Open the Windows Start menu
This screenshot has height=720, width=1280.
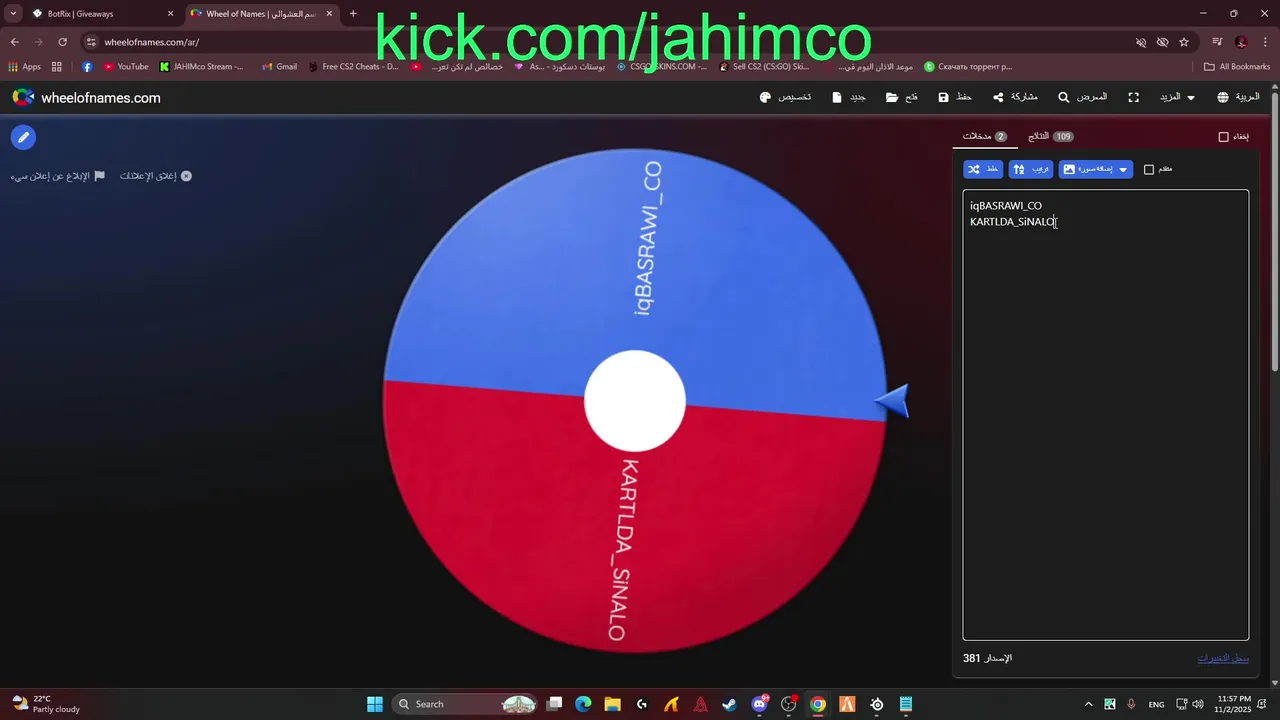374,704
